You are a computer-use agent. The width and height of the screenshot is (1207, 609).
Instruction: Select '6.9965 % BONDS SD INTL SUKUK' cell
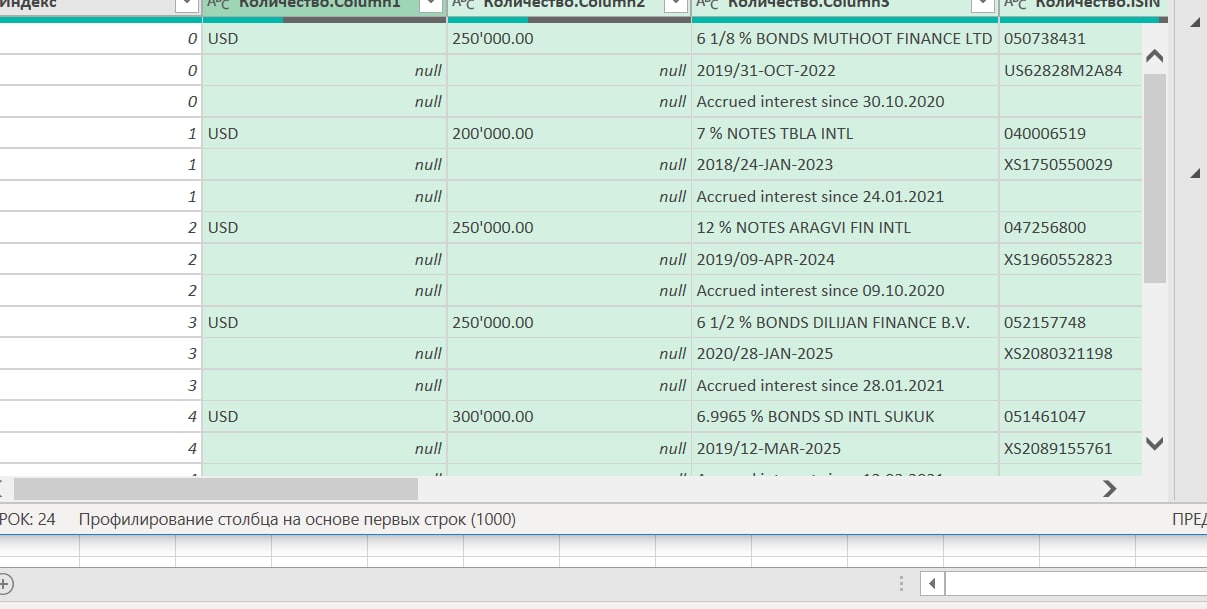(845, 417)
